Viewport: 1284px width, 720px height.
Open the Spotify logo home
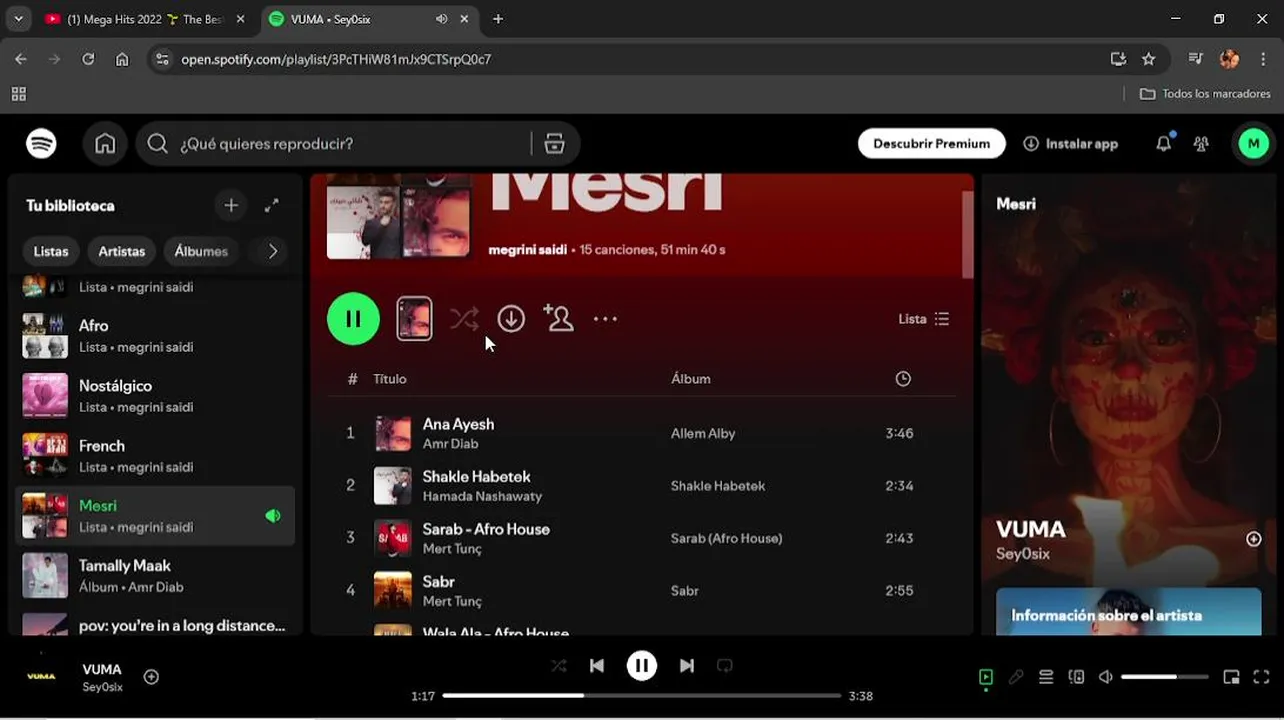[x=41, y=144]
